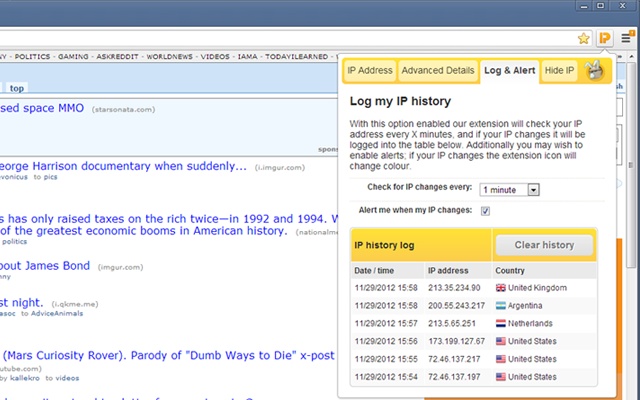This screenshot has height=400, width=640.
Task: Click the rabbit mascot logo in popup
Action: (x=593, y=70)
